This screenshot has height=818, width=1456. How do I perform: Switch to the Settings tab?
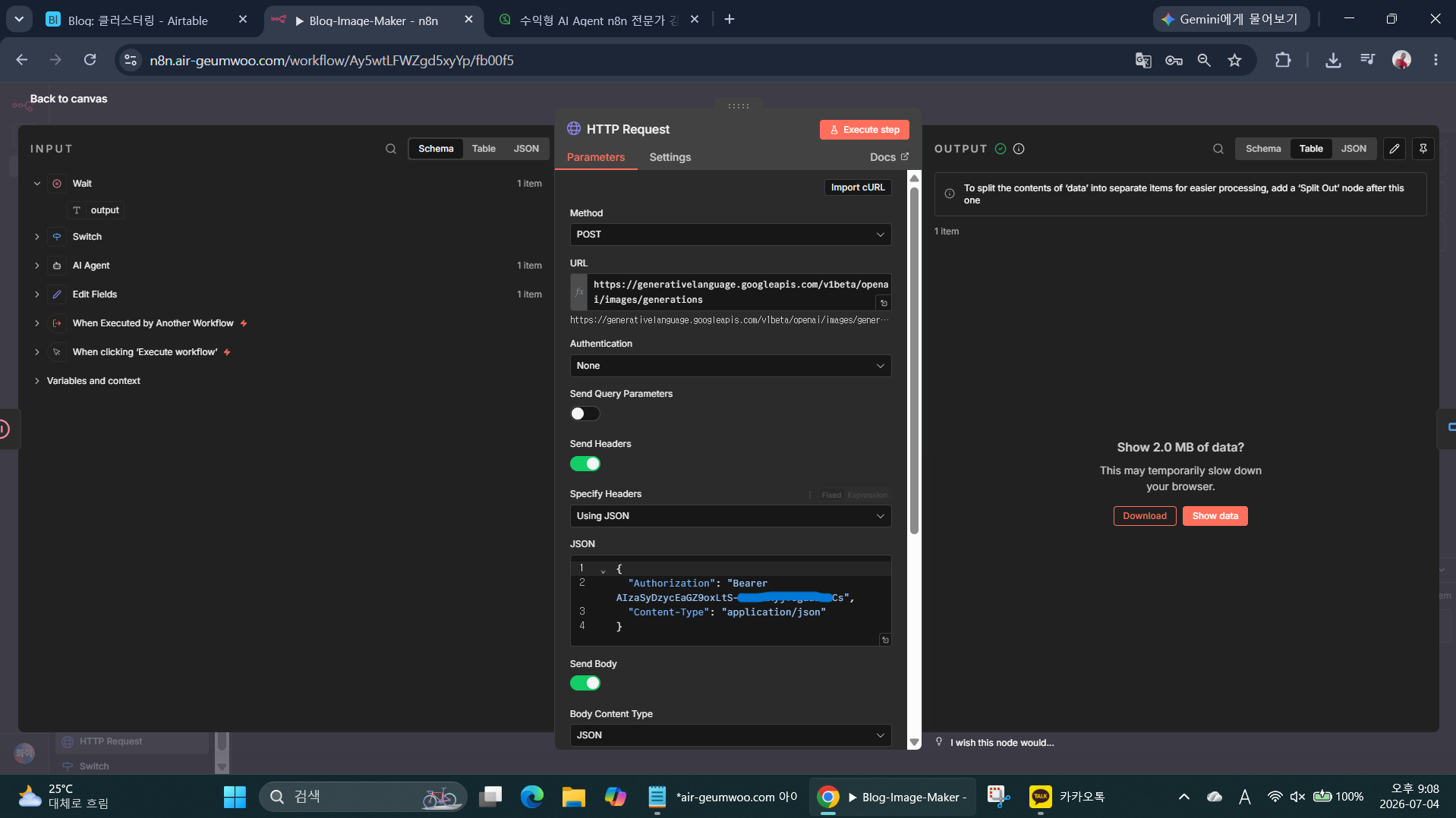670,157
